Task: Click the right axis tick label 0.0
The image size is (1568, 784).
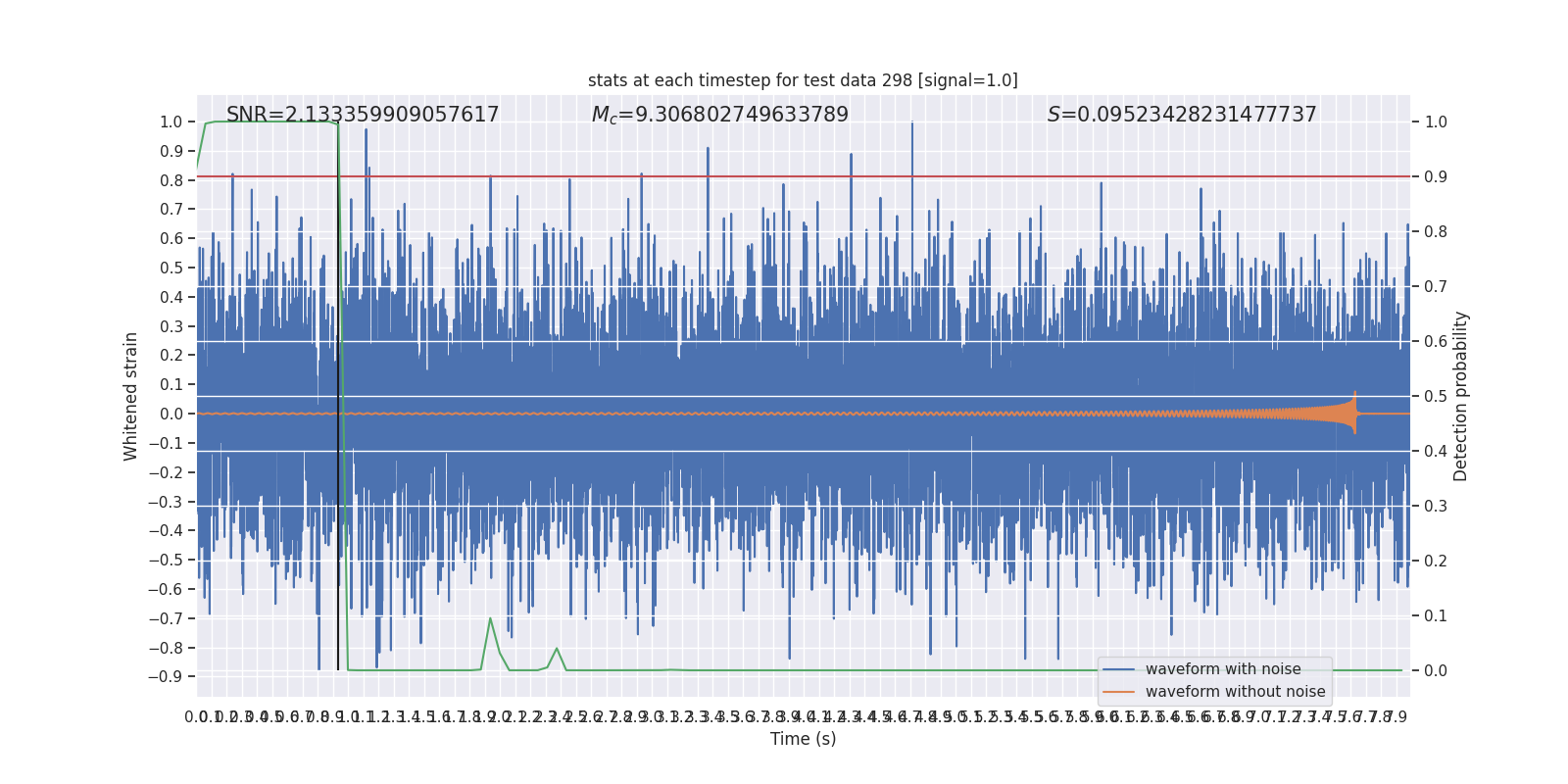Action: point(1436,671)
